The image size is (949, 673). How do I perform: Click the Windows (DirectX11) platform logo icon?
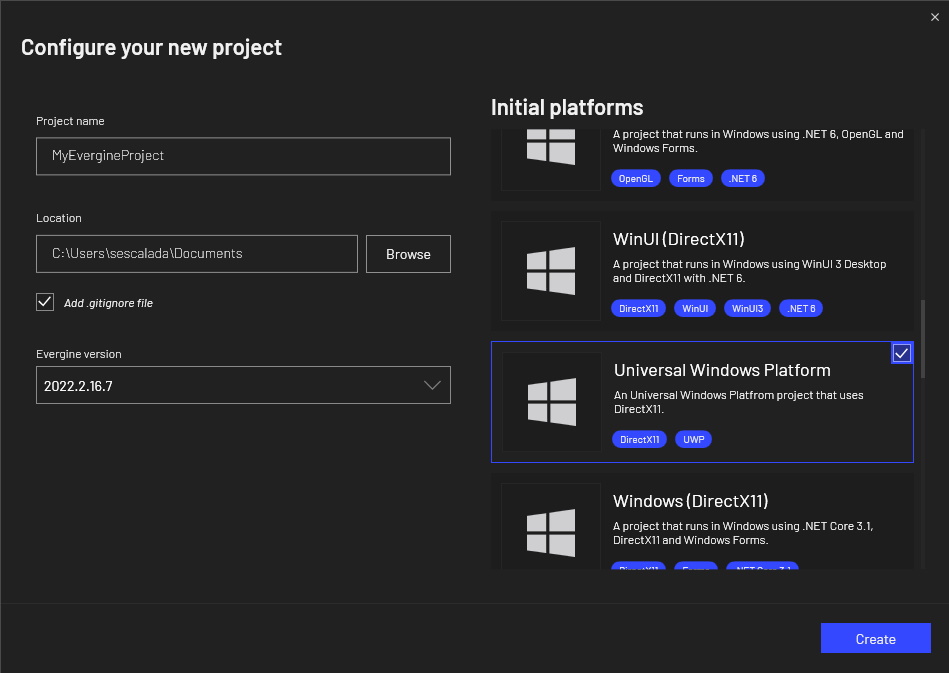[x=551, y=531]
